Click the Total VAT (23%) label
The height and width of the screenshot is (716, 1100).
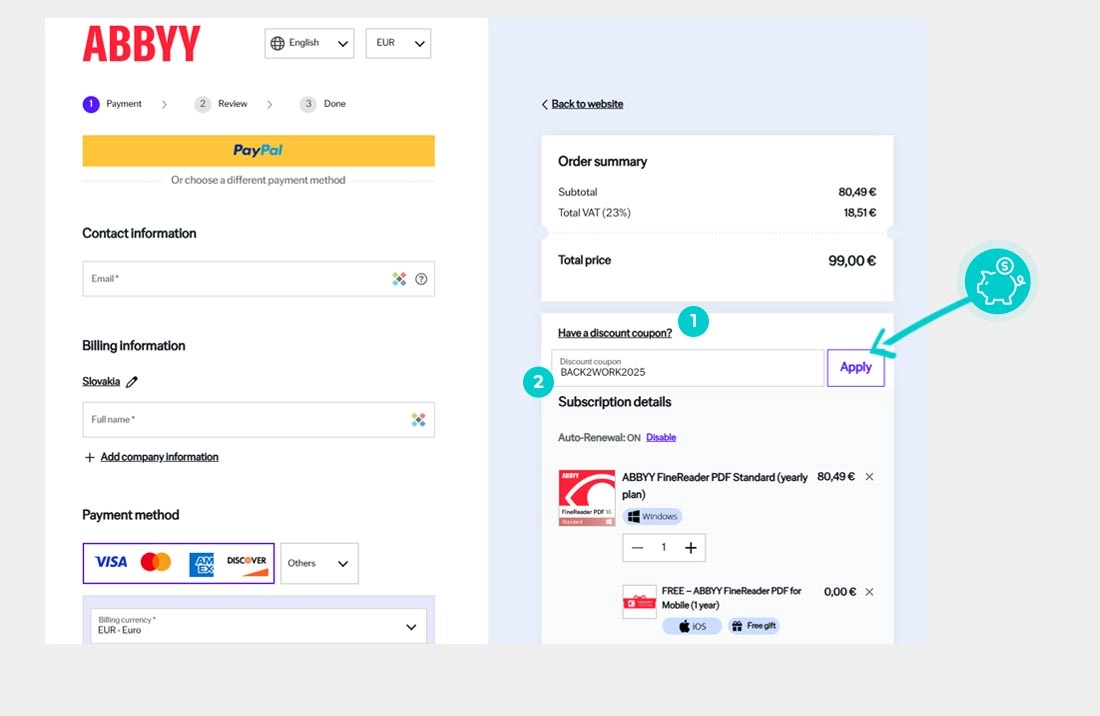click(x=594, y=212)
